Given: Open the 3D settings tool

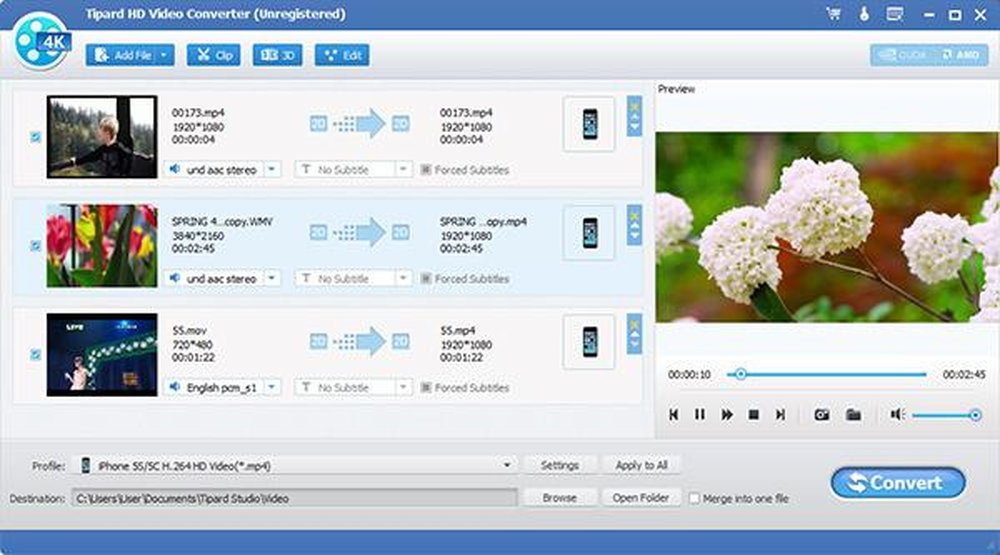Looking at the screenshot, I should [277, 56].
